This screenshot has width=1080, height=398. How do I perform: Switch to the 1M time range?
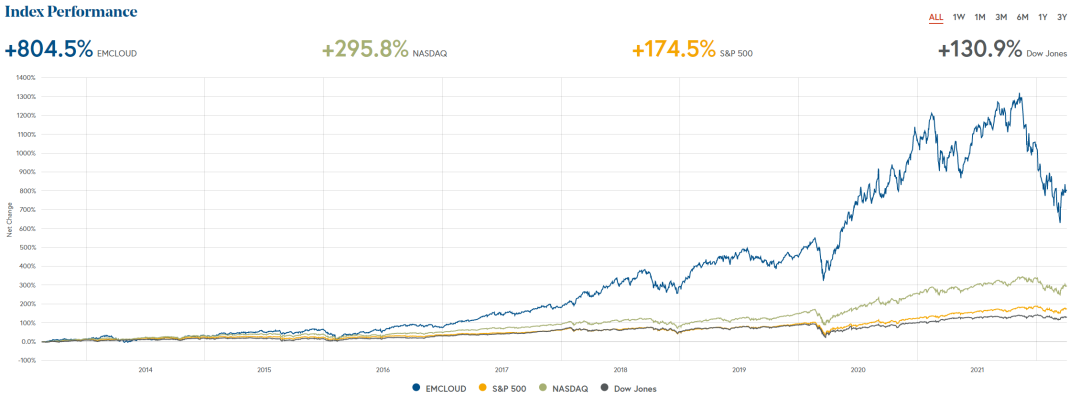pyautogui.click(x=980, y=17)
